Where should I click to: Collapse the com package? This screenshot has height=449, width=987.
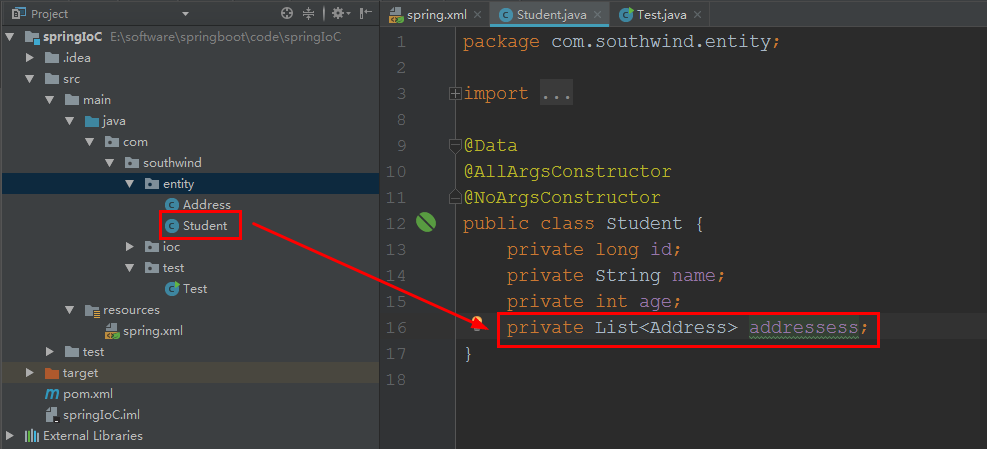point(89,142)
